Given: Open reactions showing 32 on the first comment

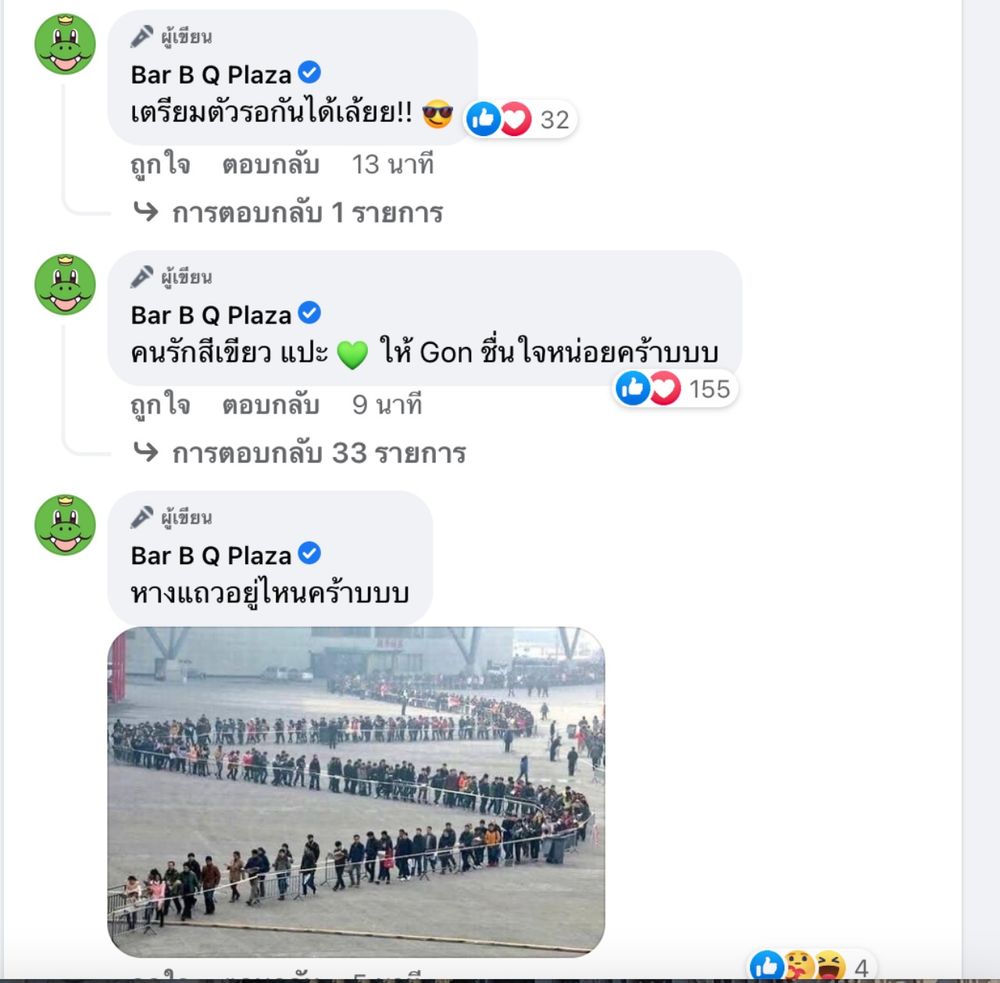Looking at the screenshot, I should (520, 119).
